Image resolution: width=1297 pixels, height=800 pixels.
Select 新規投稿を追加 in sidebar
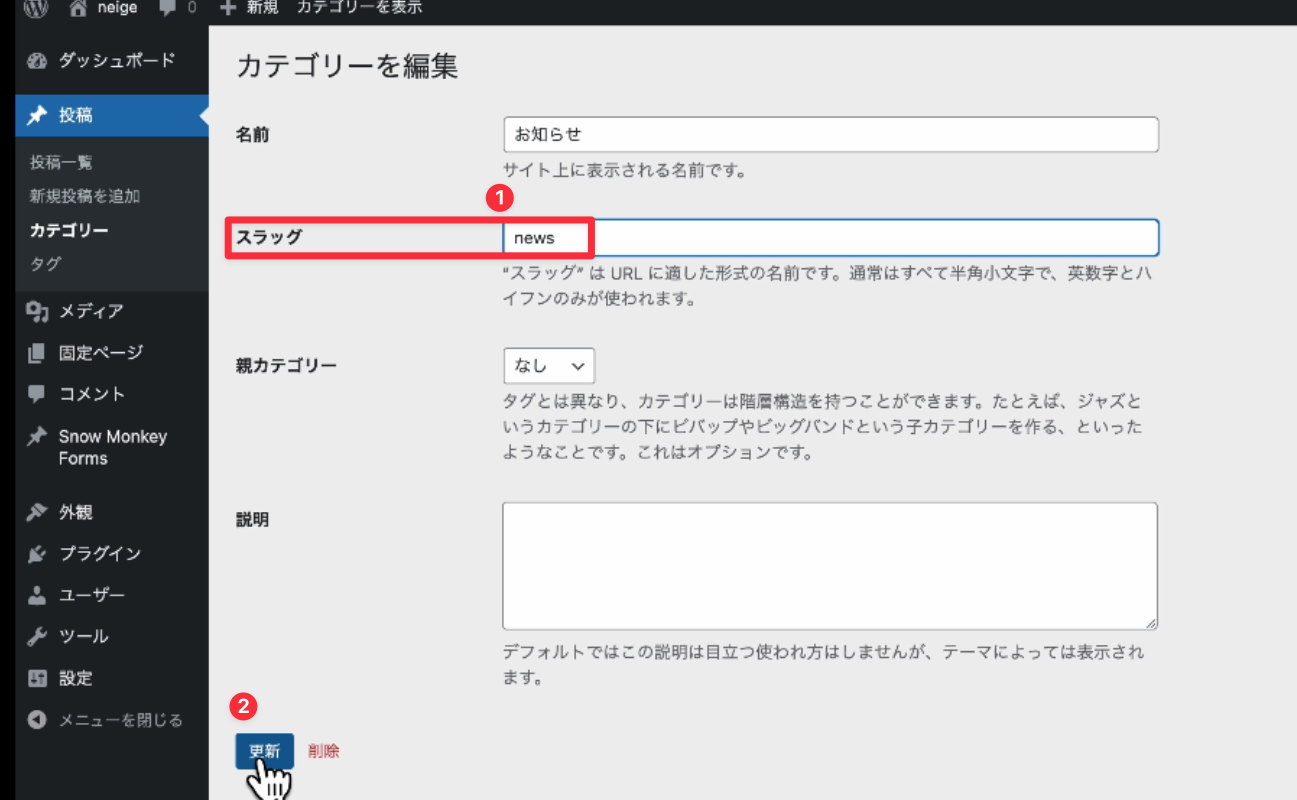click(x=85, y=196)
